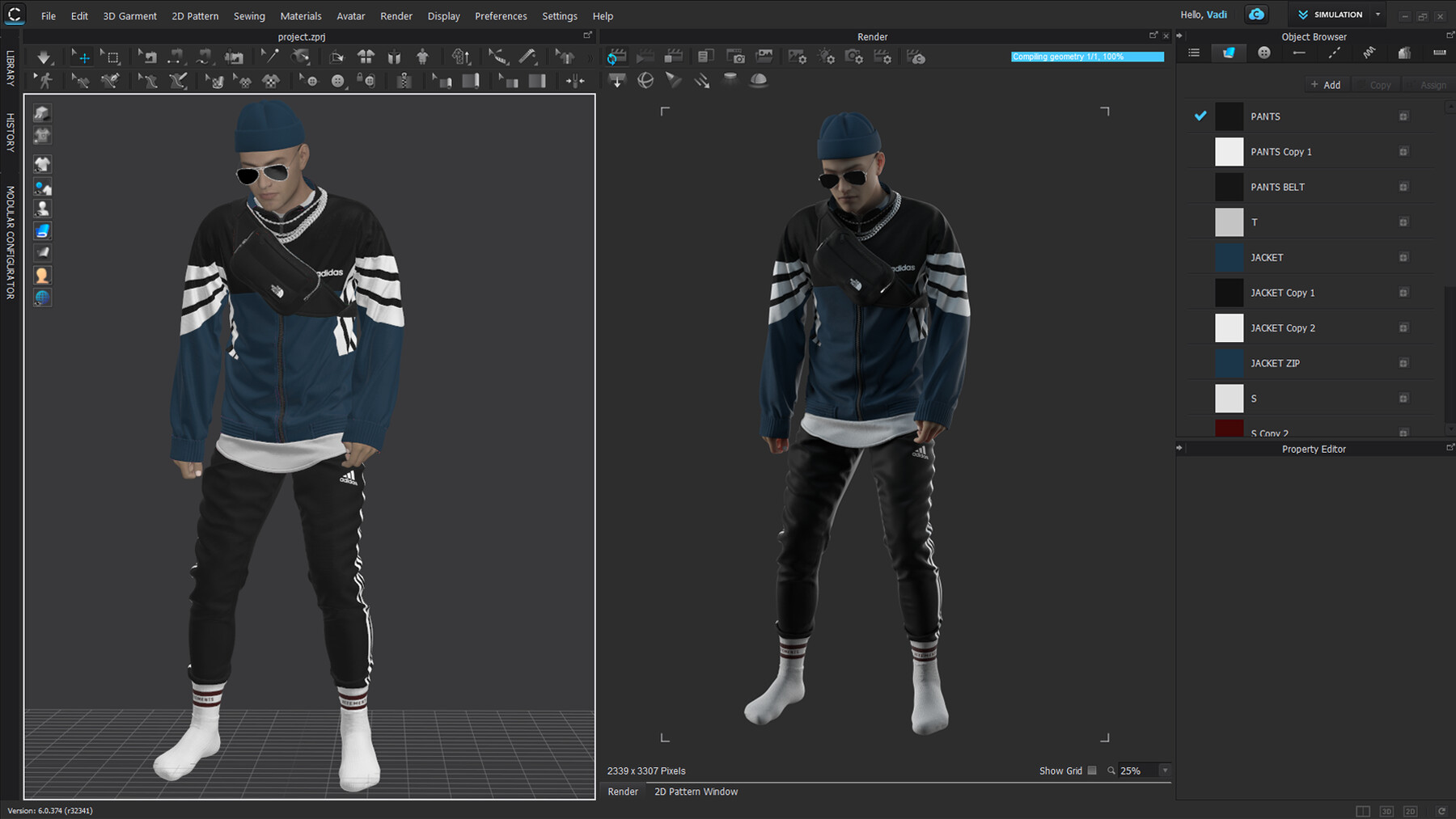1456x819 pixels.
Task: Select the JACKET Copy 2 color swatch
Action: [1229, 327]
